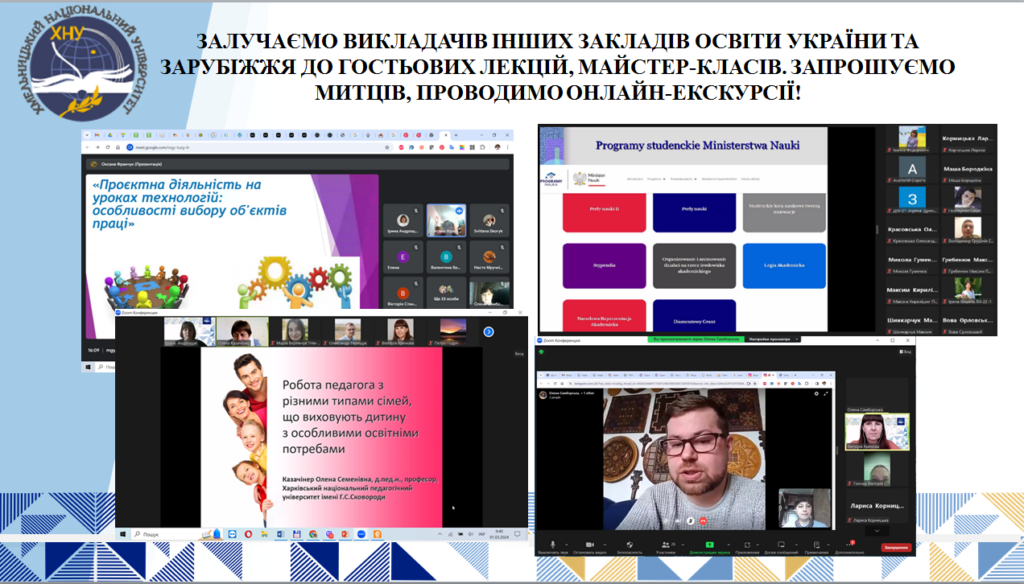Open the Участники participants panel in Zoom
This screenshot has width=1024, height=584.
(665, 545)
